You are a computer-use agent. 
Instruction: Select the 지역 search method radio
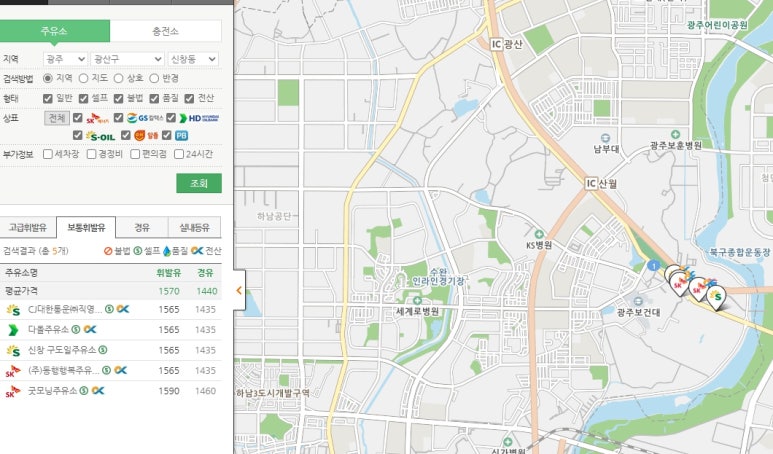tap(48, 78)
